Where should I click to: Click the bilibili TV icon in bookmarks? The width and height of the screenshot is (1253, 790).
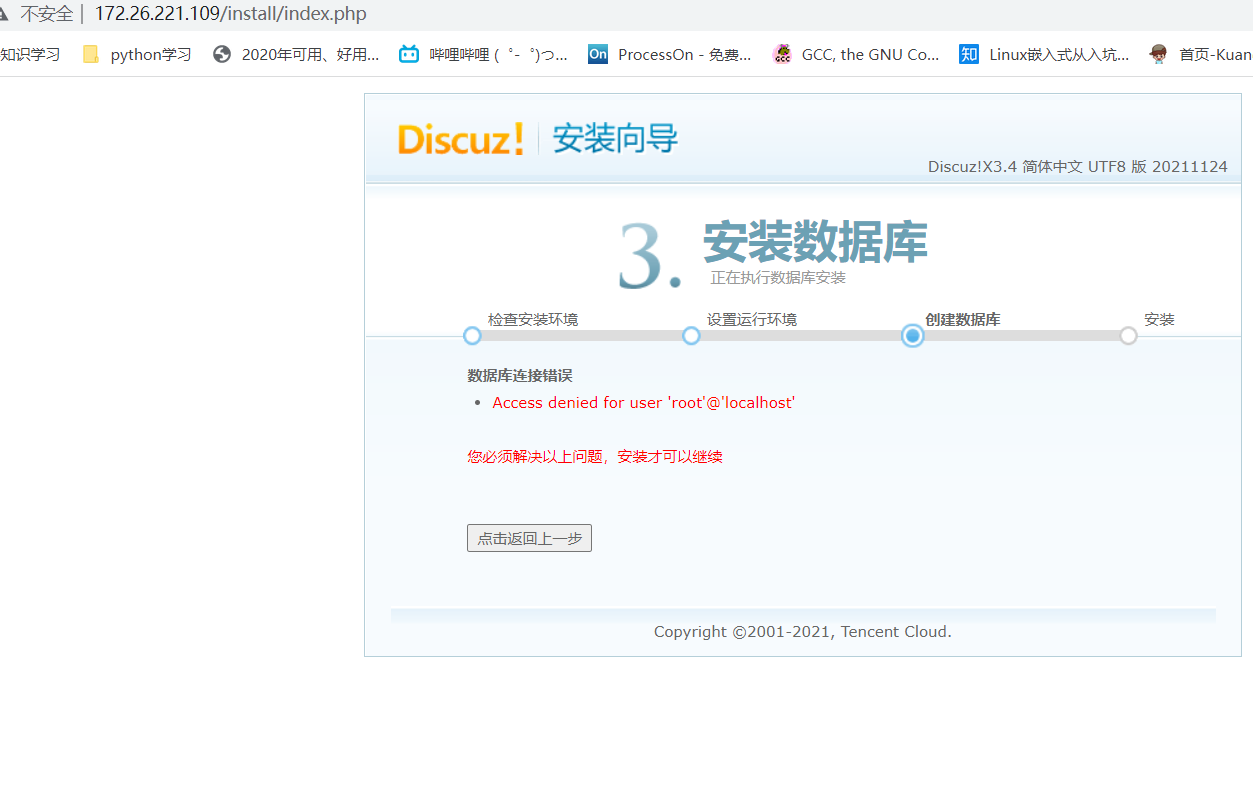(409, 54)
